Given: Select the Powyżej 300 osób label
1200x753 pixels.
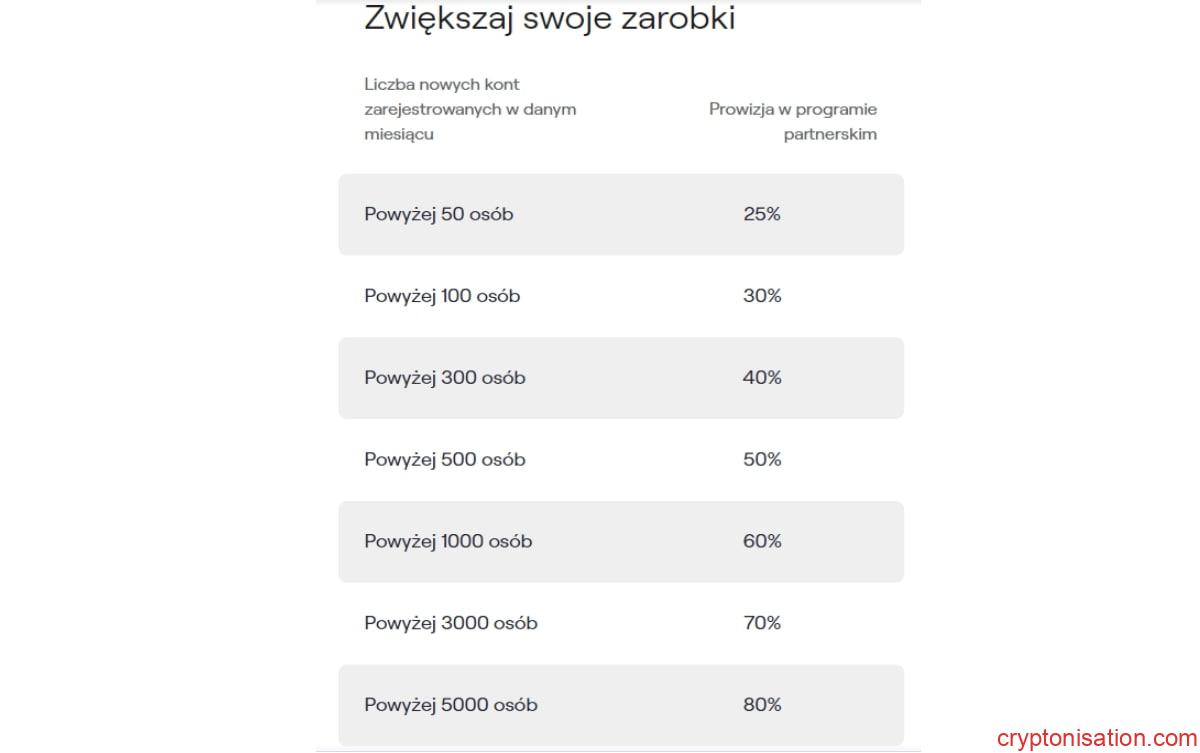Looking at the screenshot, I should (x=445, y=378).
